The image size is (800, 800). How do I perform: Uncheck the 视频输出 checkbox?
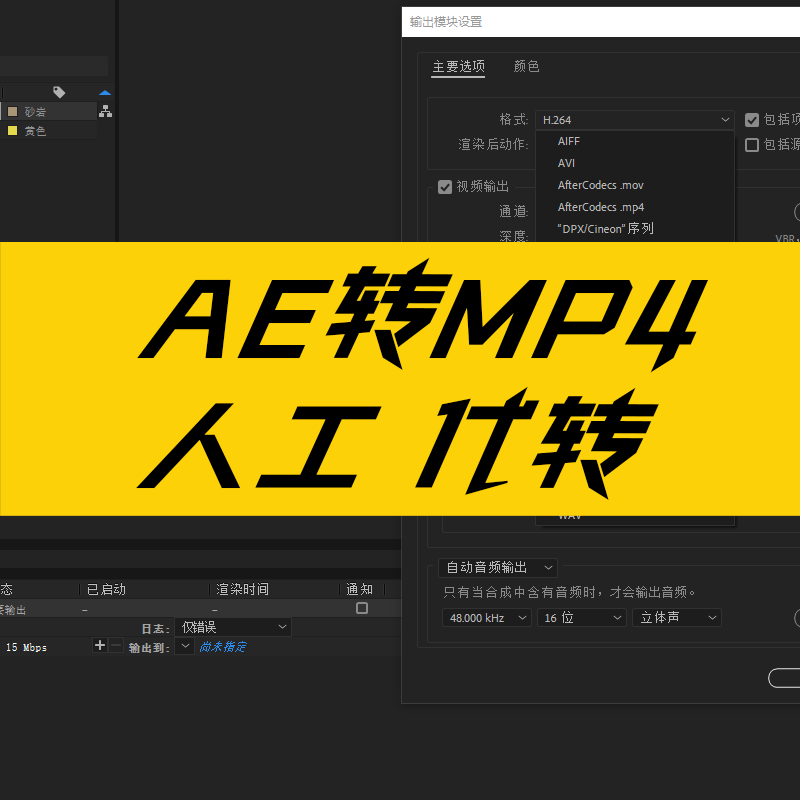(445, 185)
